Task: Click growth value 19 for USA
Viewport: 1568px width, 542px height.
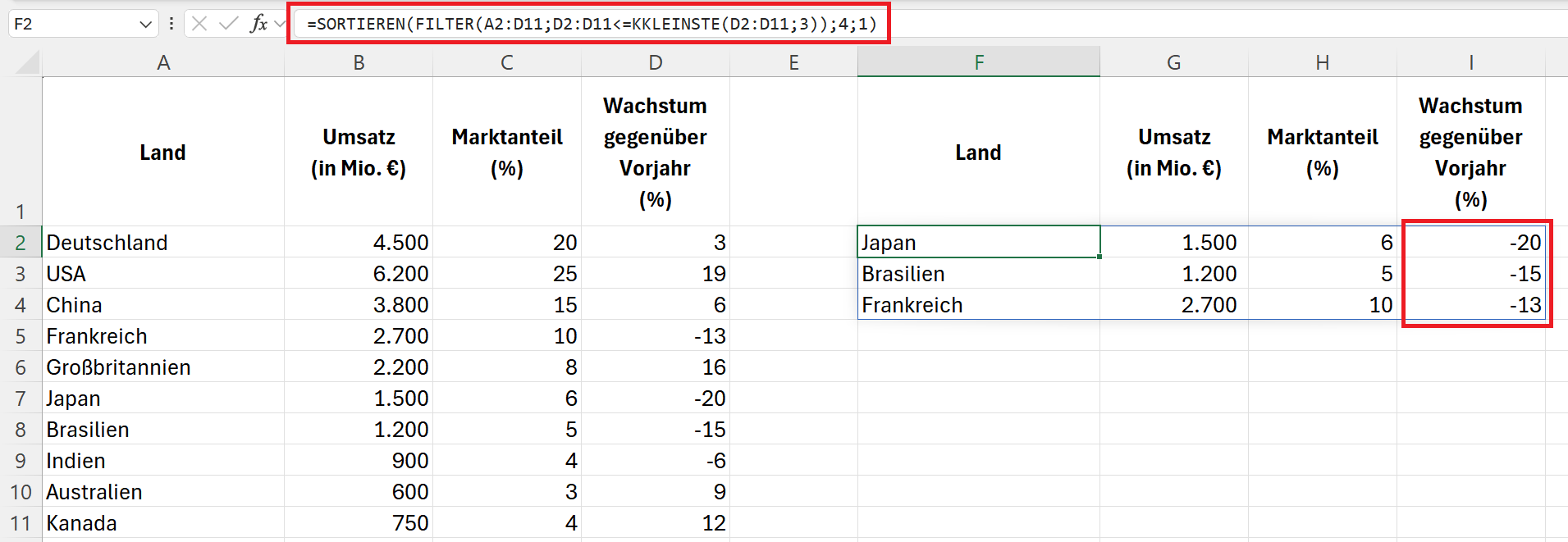Action: (656, 274)
